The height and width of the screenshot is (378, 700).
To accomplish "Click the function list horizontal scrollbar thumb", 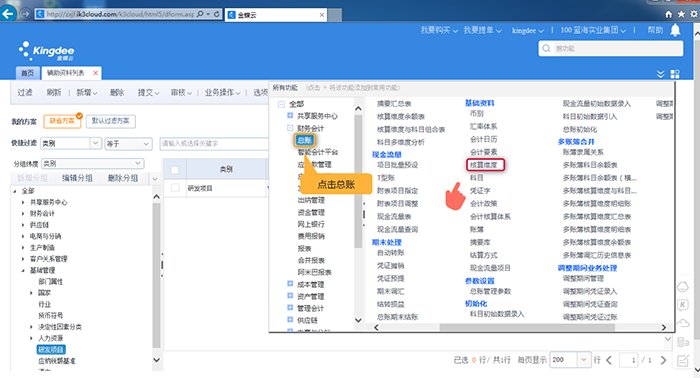I will [527, 328].
